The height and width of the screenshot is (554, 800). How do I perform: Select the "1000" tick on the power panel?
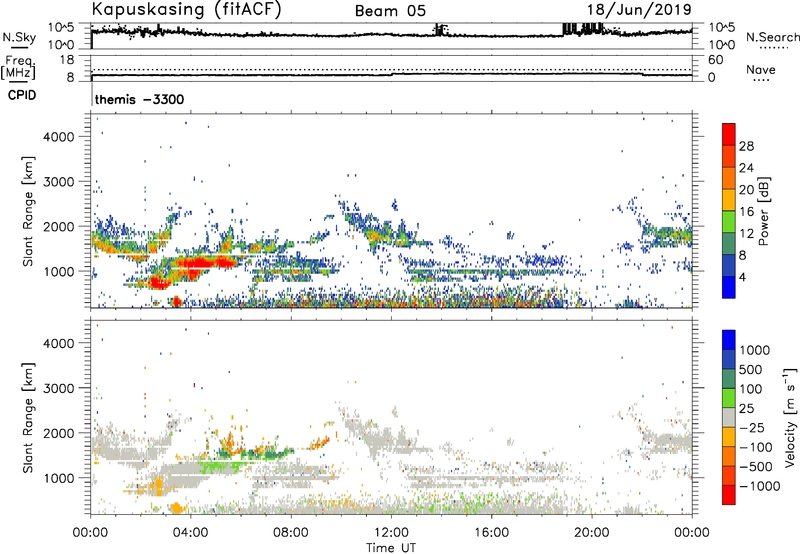coord(59,271)
